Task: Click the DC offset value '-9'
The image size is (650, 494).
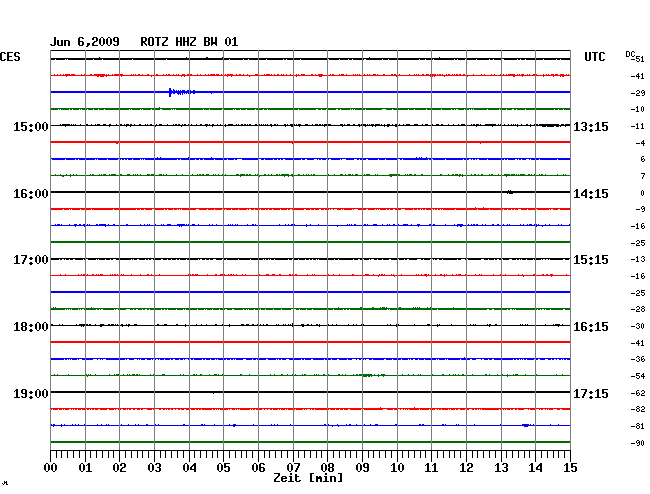Action: tap(640, 209)
